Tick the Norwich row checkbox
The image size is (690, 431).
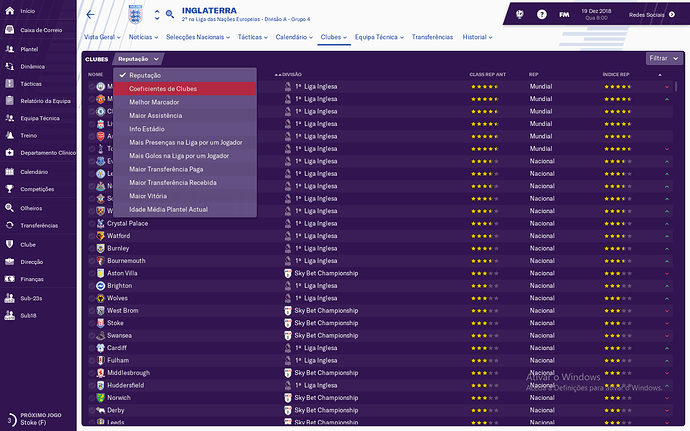(x=92, y=398)
